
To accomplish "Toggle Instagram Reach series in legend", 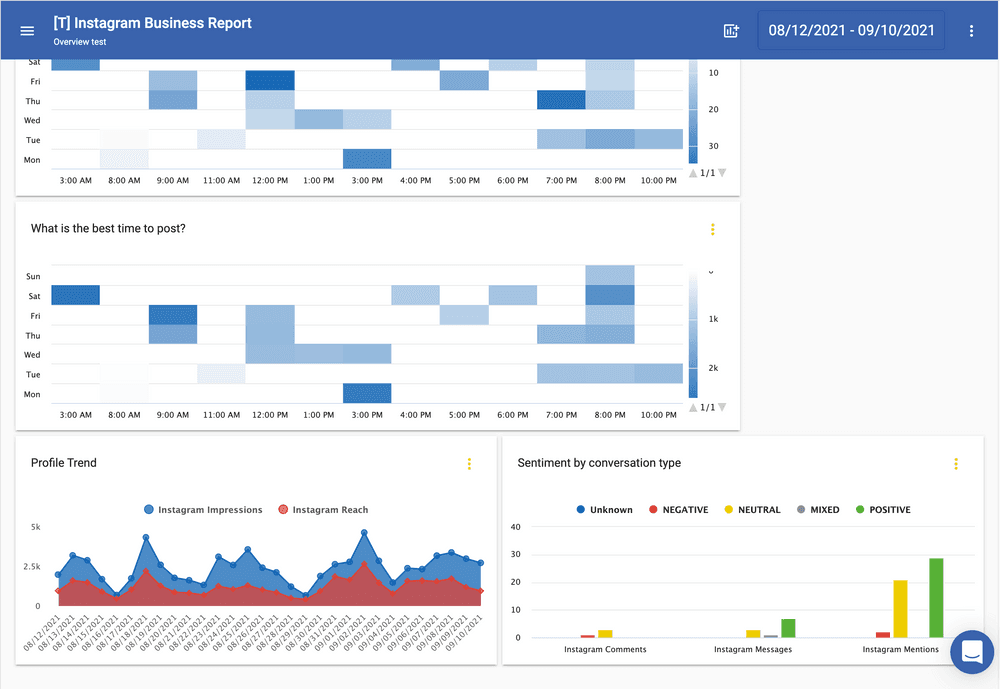I will (x=322, y=510).
